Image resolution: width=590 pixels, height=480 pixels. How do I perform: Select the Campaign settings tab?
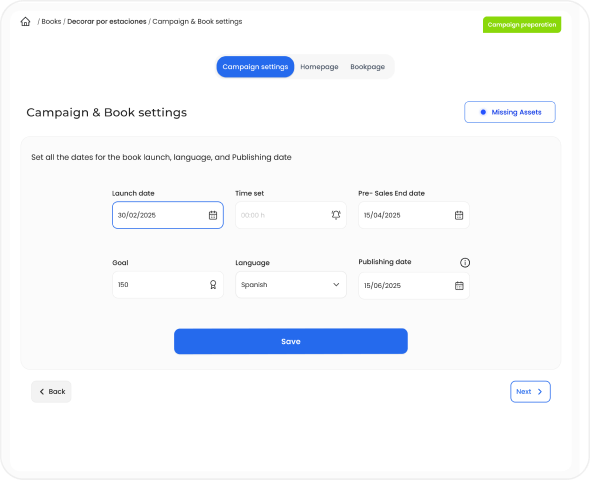(x=255, y=67)
